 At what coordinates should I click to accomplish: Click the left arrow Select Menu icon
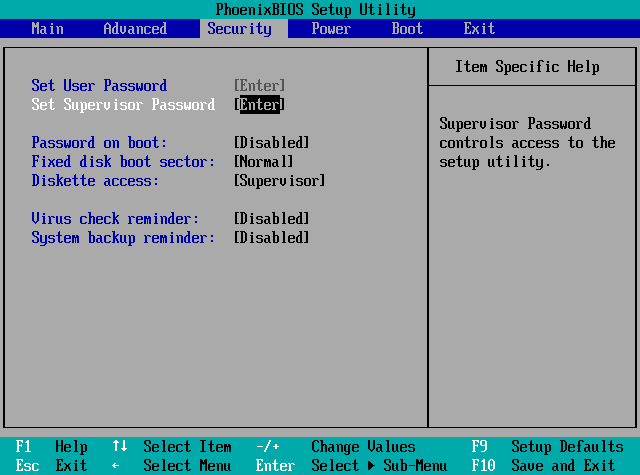coord(116,466)
